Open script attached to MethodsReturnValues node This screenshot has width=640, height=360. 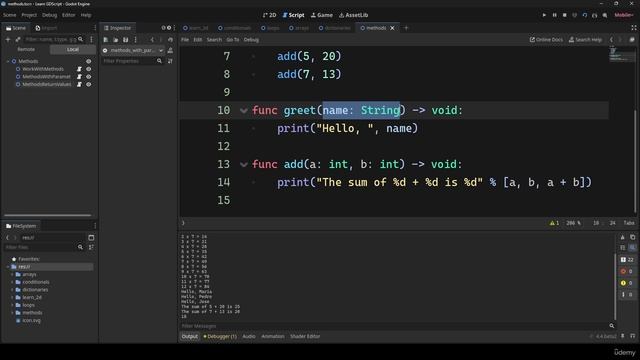click(x=79, y=84)
